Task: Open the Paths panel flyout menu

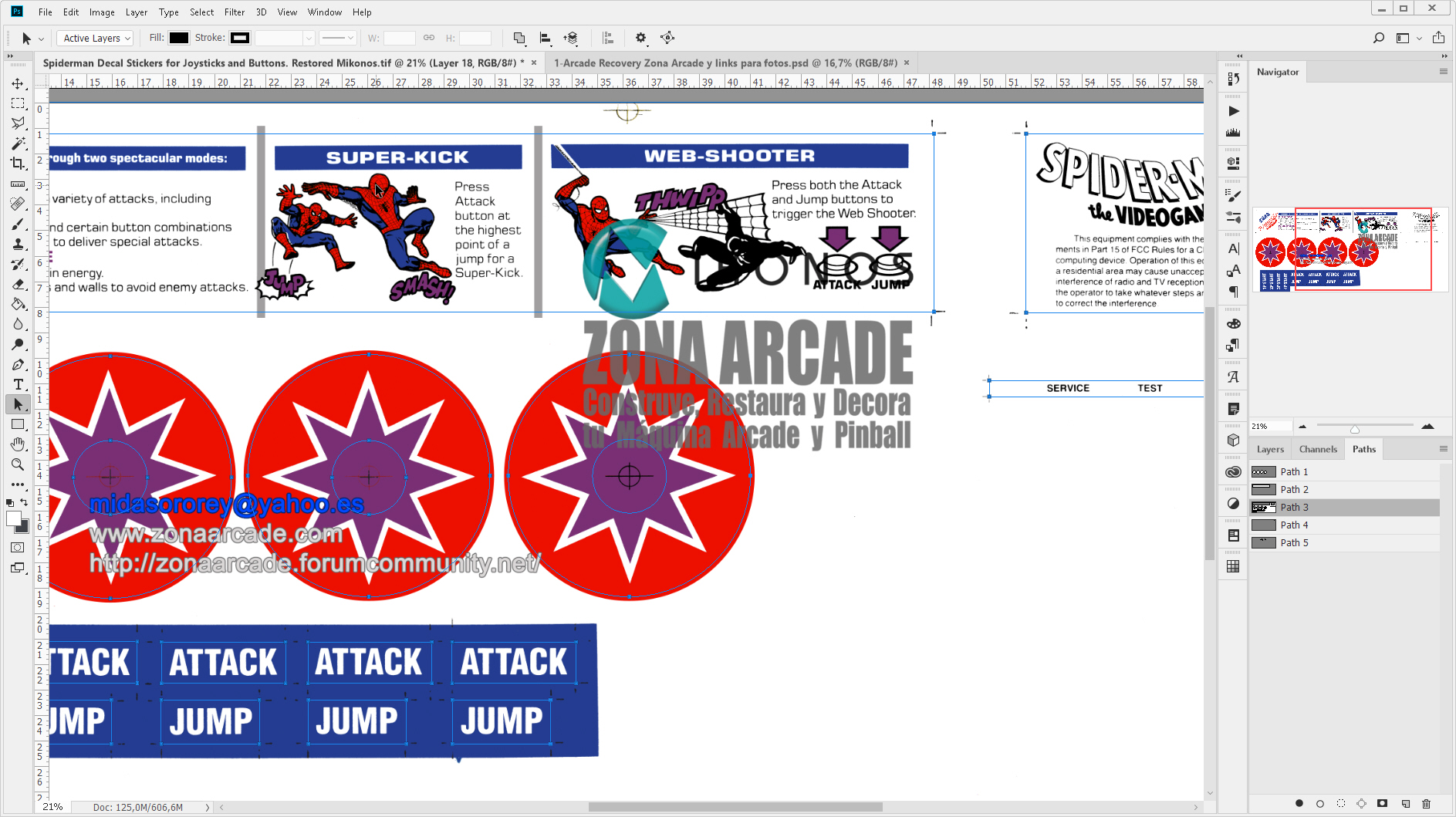Action: pyautogui.click(x=1441, y=448)
